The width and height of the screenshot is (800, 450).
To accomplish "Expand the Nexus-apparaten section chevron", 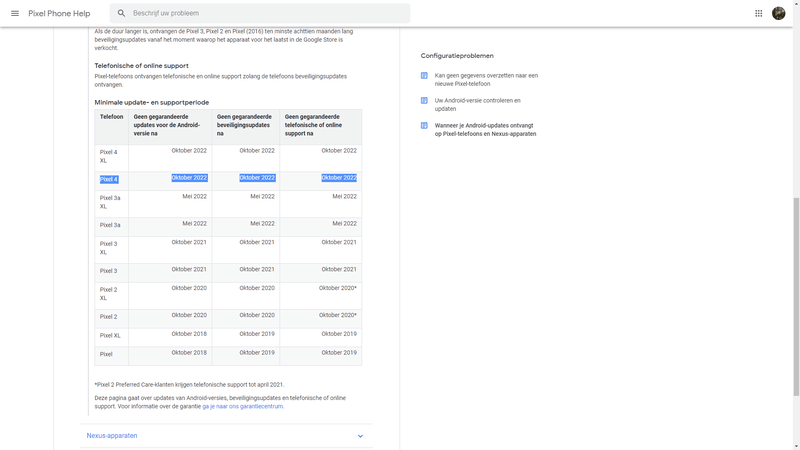I will [x=360, y=436].
